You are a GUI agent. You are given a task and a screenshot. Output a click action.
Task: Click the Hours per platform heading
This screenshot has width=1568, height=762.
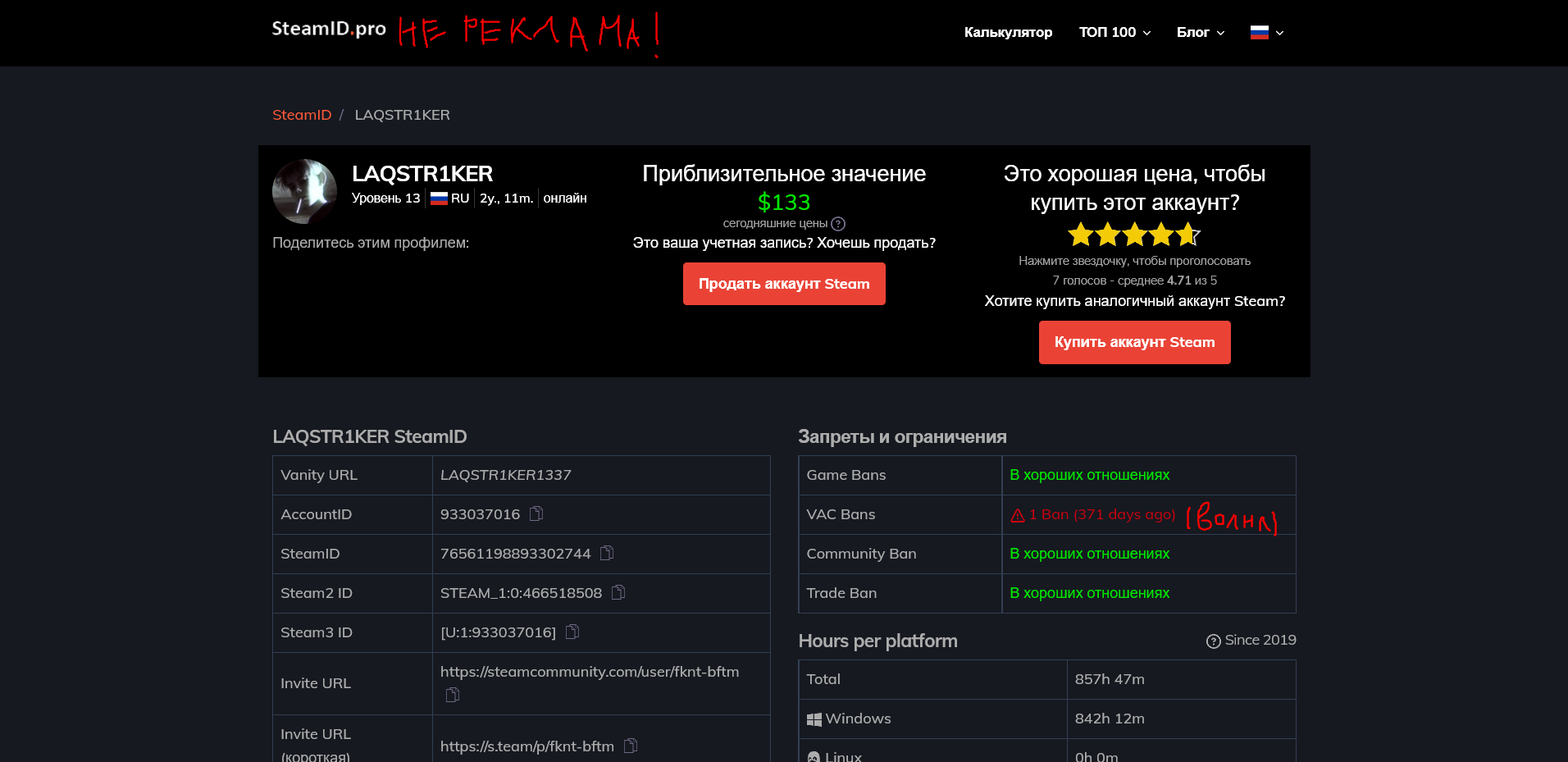877,641
